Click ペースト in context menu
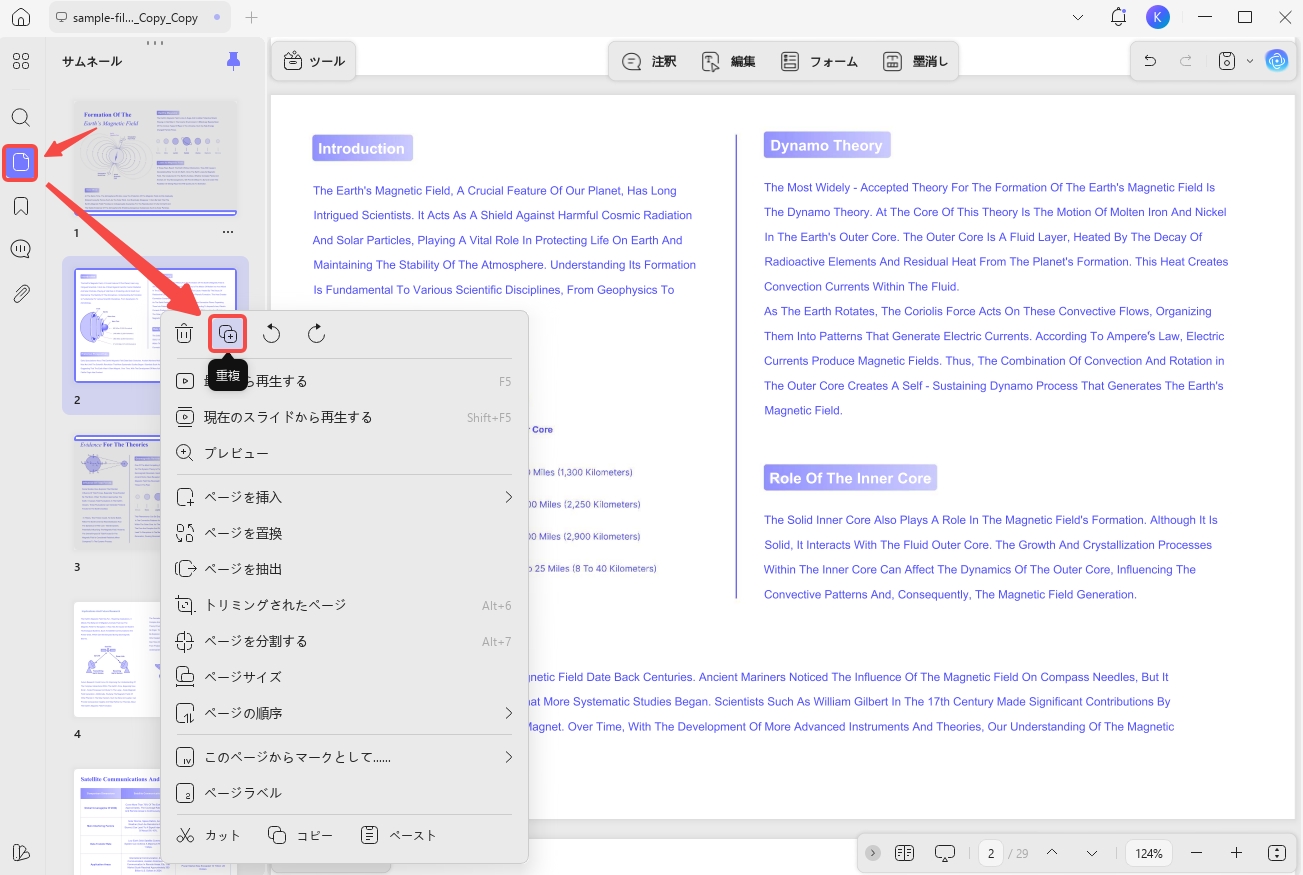The width and height of the screenshot is (1303, 875). [398, 835]
